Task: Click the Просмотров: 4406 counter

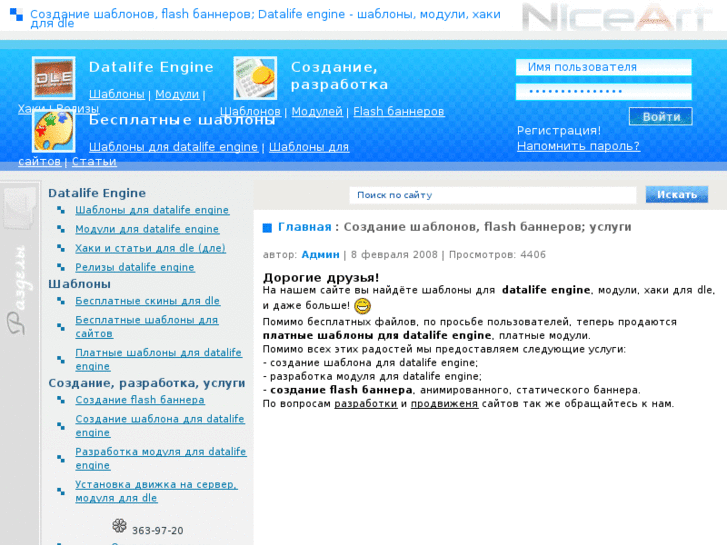Action: (497, 255)
